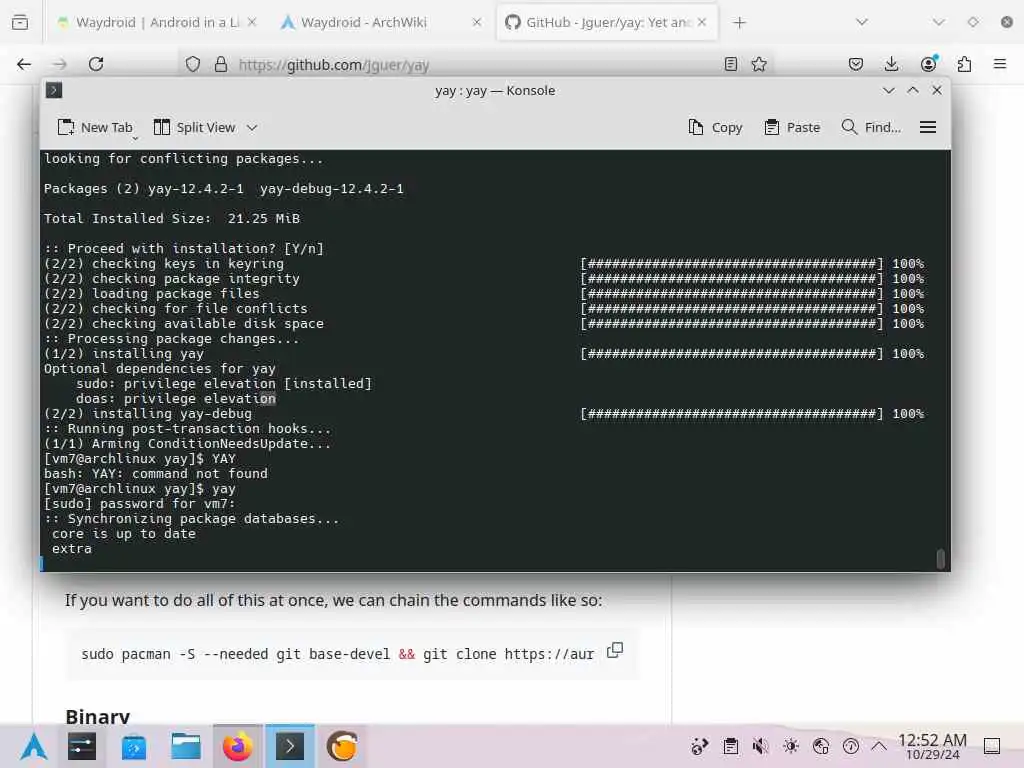Click Split View in Konsole toolbar

click(x=195, y=127)
